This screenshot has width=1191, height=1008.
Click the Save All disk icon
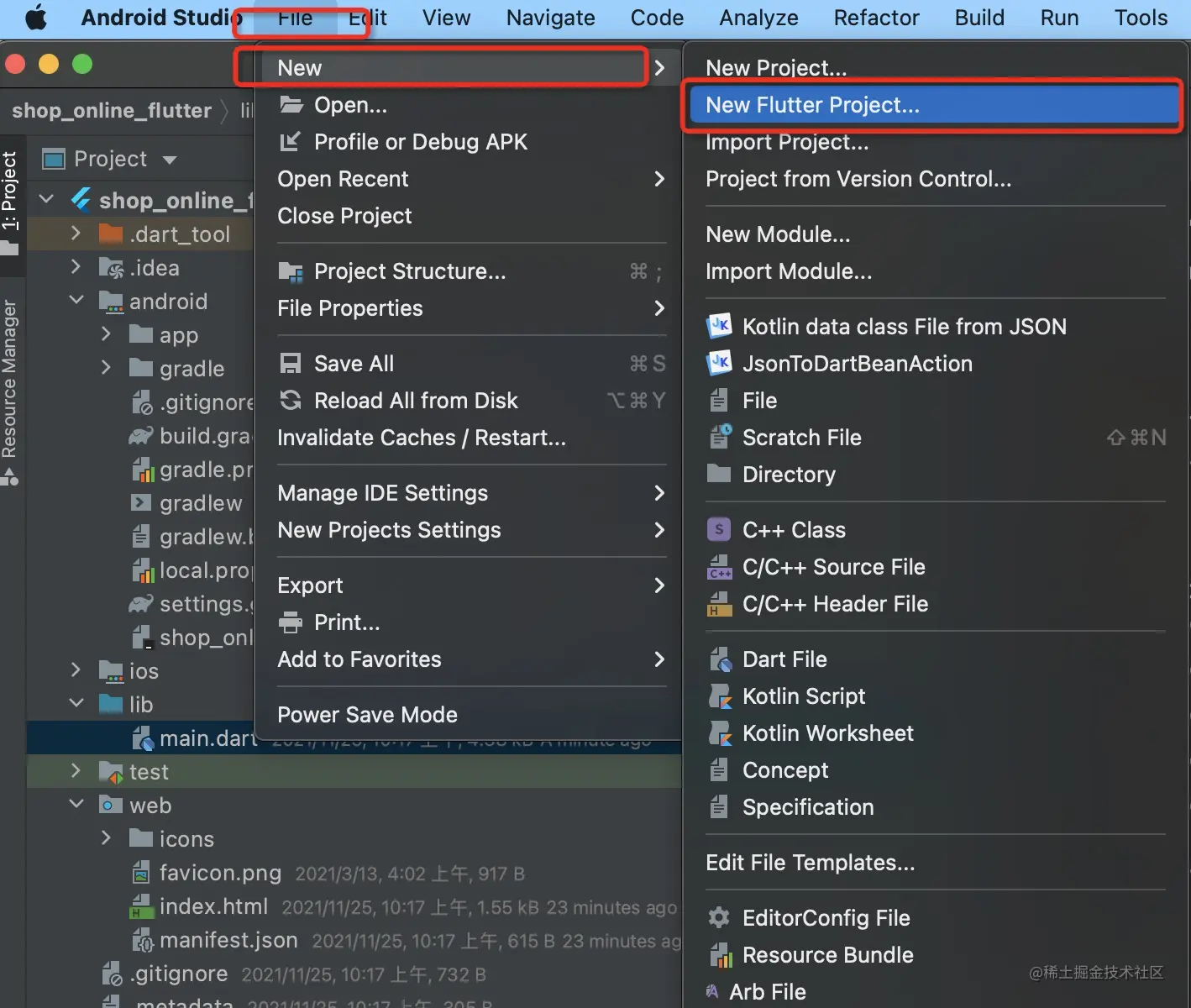click(x=291, y=363)
